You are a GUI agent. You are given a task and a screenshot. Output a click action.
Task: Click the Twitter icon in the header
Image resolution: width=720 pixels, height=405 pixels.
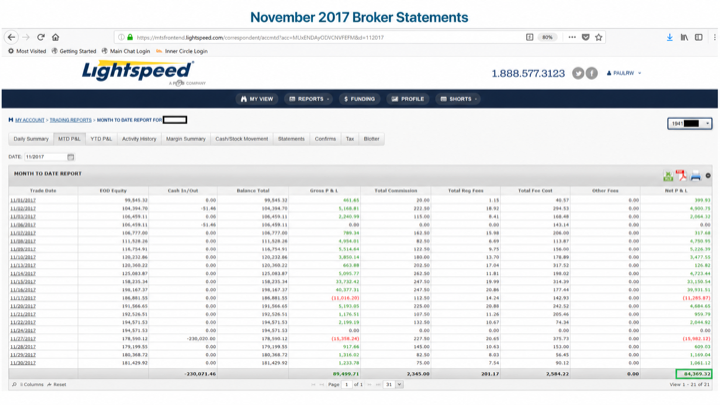[578, 73]
